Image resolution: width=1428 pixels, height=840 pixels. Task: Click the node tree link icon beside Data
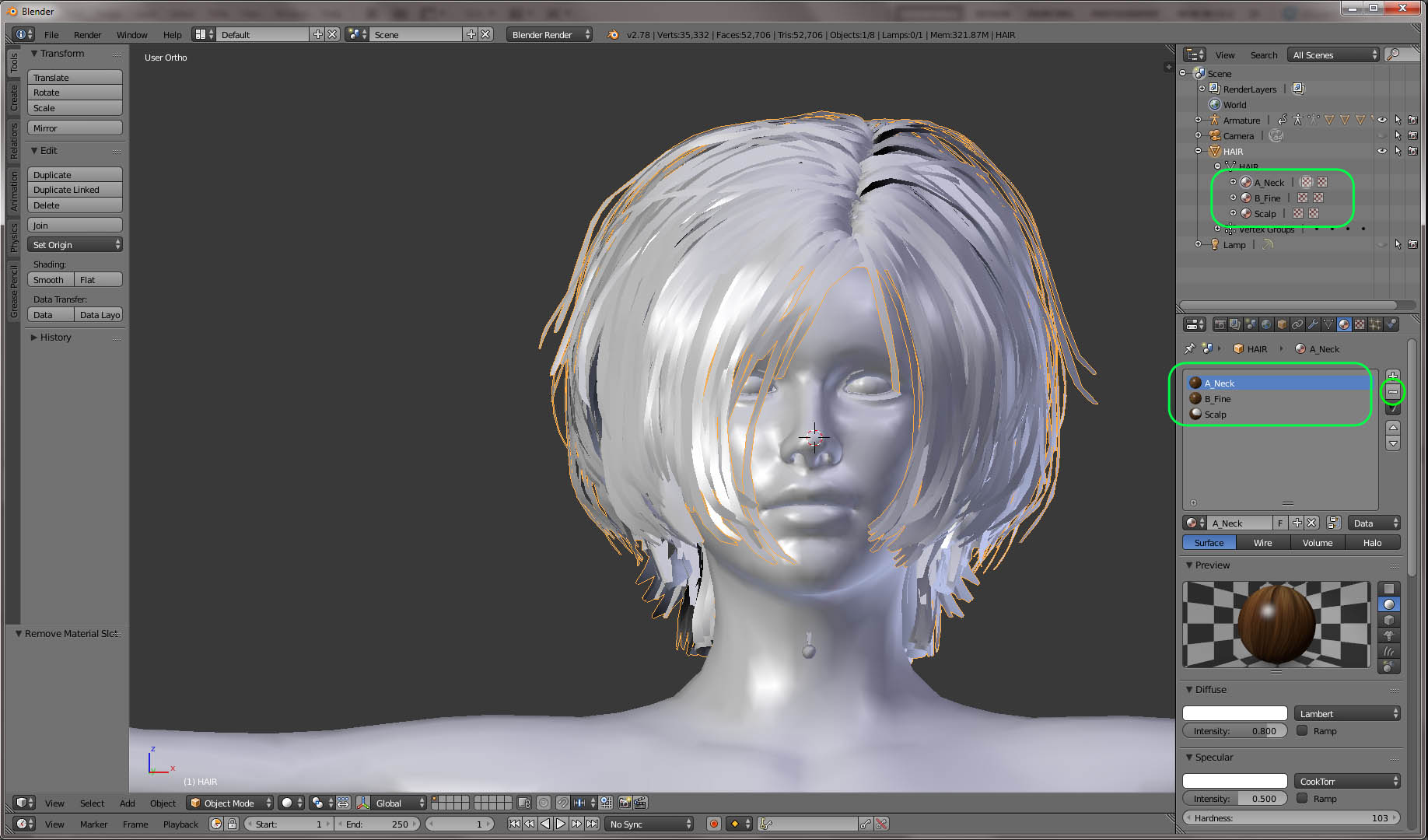(x=1333, y=523)
